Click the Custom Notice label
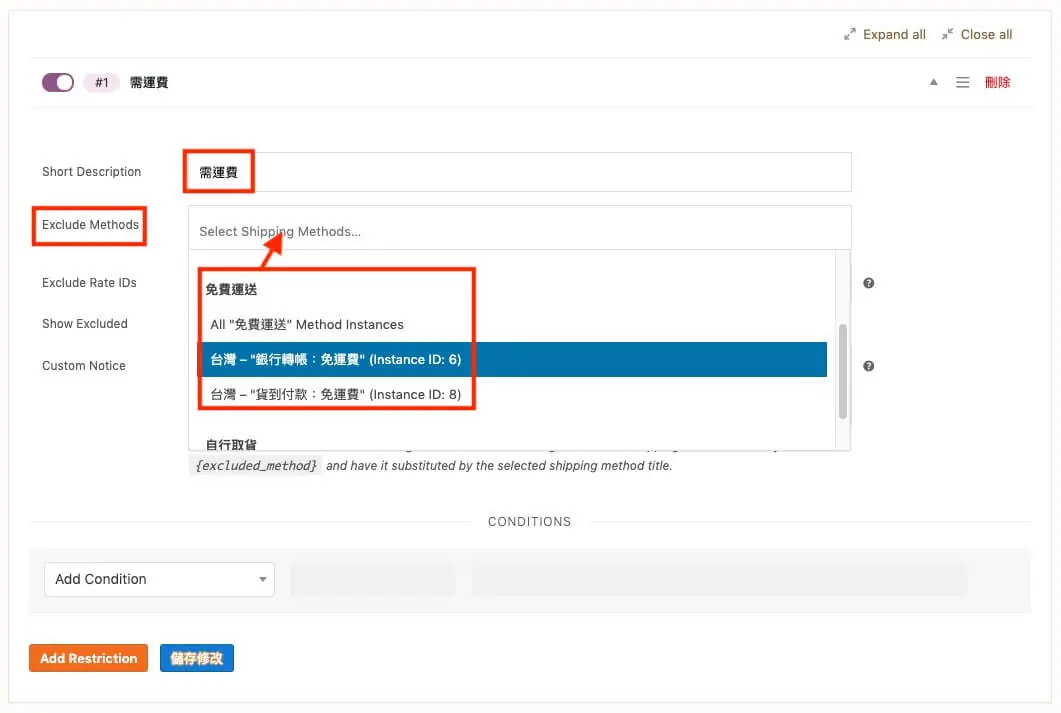The width and height of the screenshot is (1061, 713). click(x=84, y=366)
